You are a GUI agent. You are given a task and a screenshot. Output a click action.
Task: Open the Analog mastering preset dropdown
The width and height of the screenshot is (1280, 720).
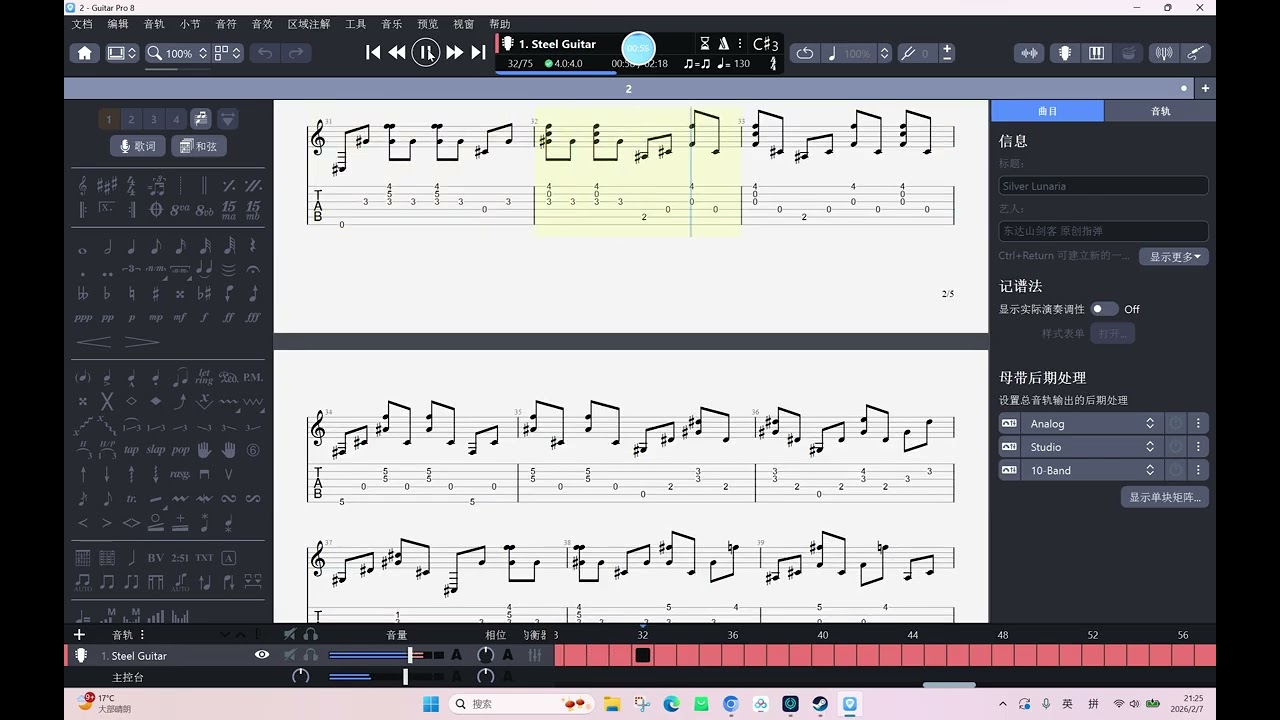coord(1092,424)
